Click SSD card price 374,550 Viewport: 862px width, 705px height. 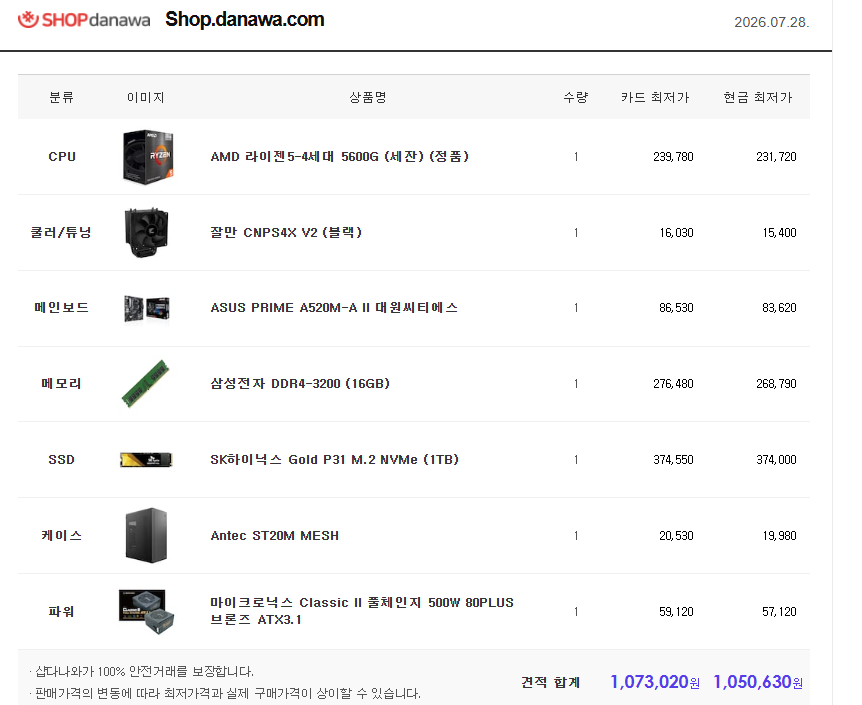[x=673, y=460]
